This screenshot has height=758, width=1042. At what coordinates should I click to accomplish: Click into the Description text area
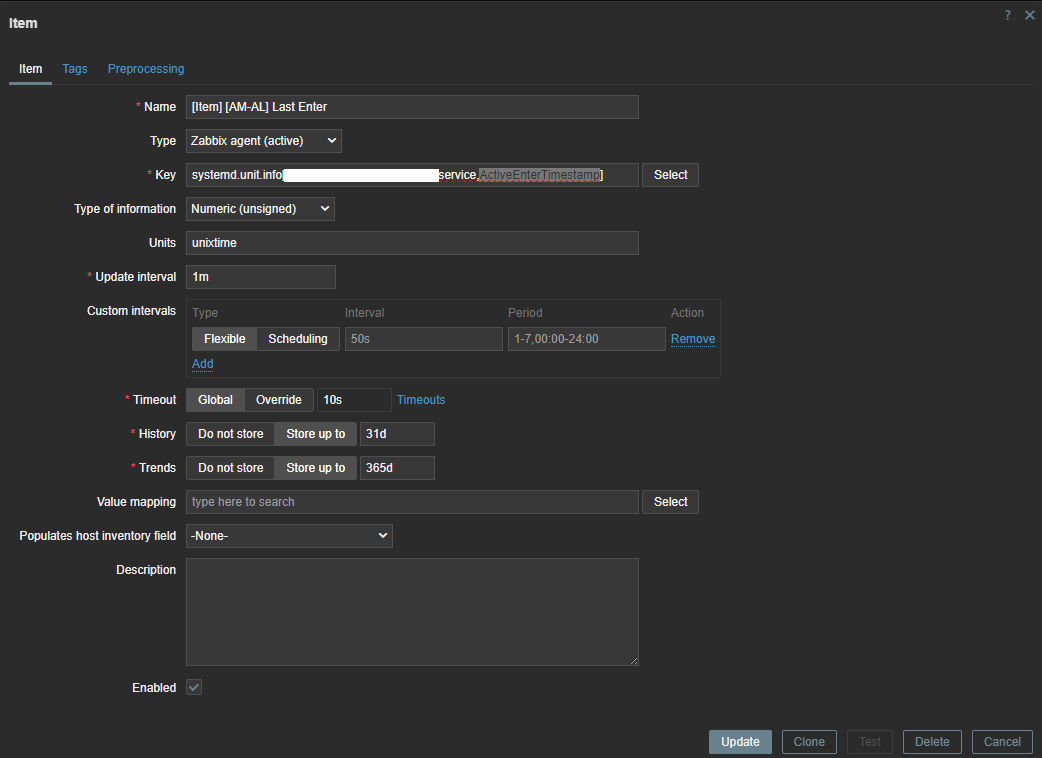[412, 611]
